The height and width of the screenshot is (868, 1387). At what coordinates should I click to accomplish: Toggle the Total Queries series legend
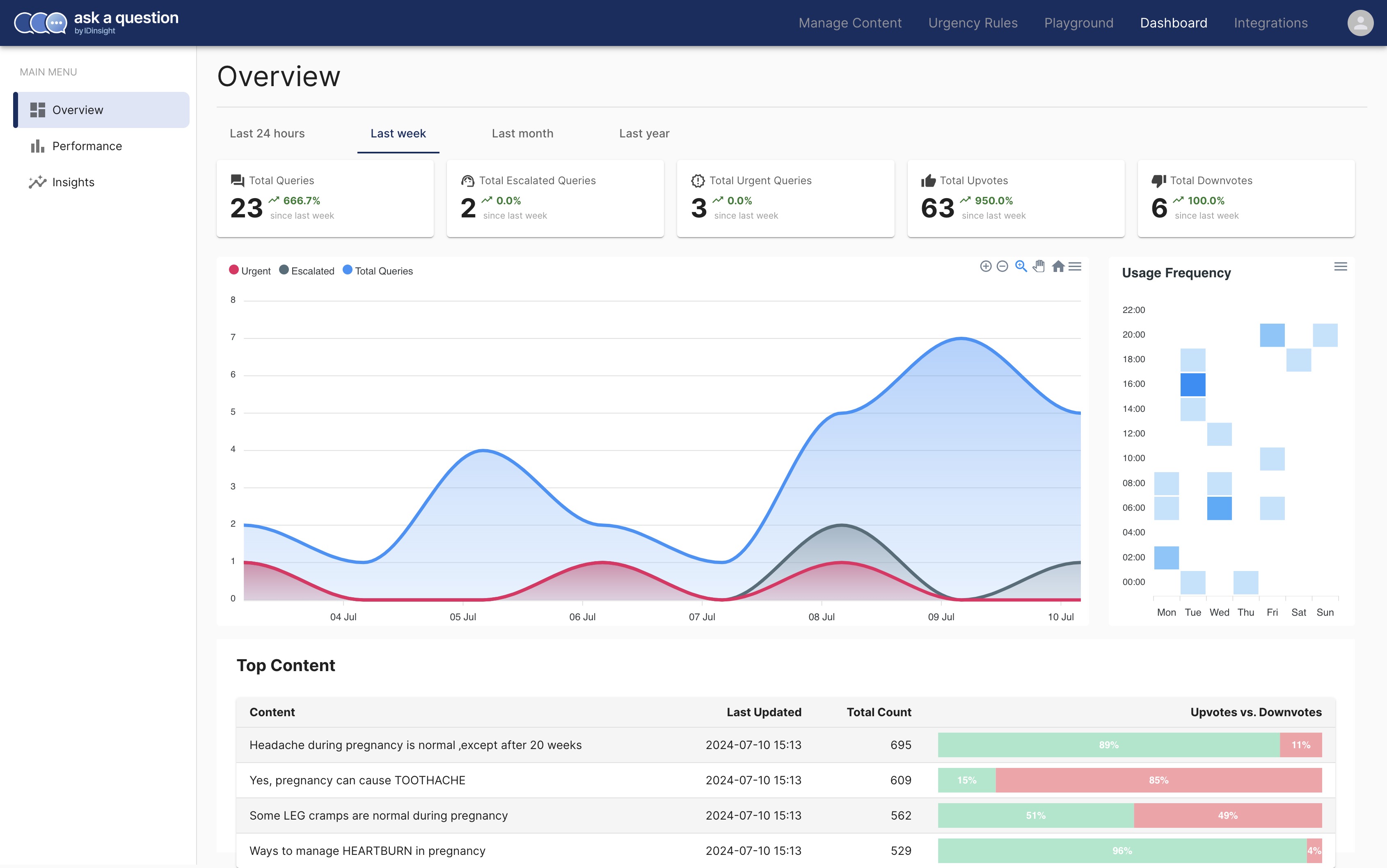tap(378, 271)
